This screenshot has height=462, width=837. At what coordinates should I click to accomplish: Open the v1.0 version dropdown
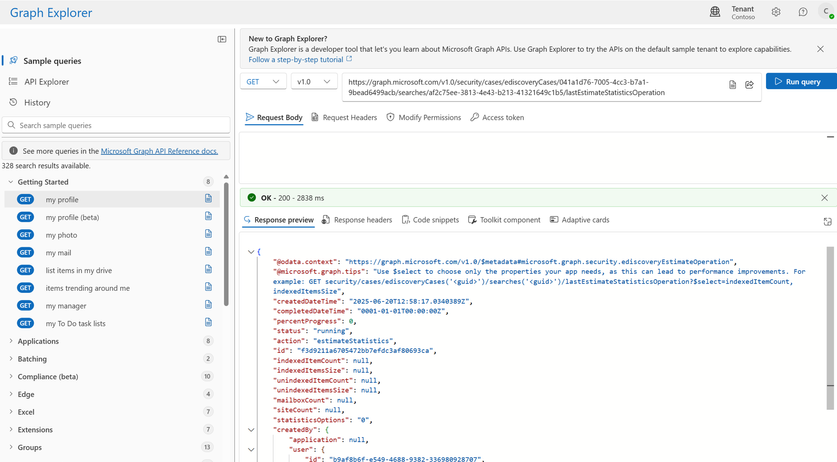[314, 82]
